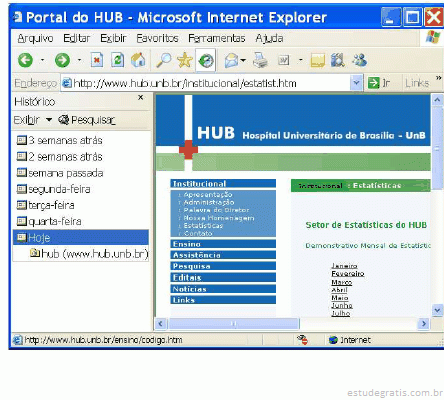The width and height of the screenshot is (444, 400).
Task: Stop loading the page
Action: pyautogui.click(x=97, y=60)
